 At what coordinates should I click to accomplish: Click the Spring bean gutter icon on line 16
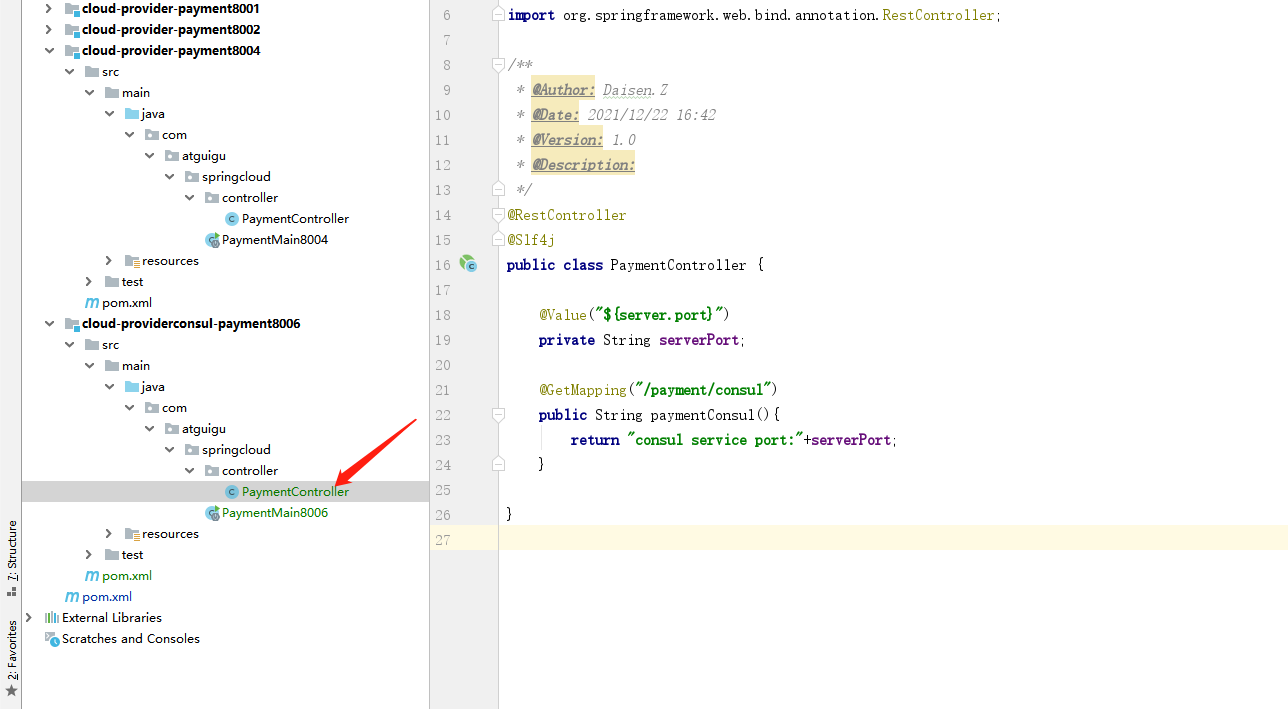[x=467, y=264]
